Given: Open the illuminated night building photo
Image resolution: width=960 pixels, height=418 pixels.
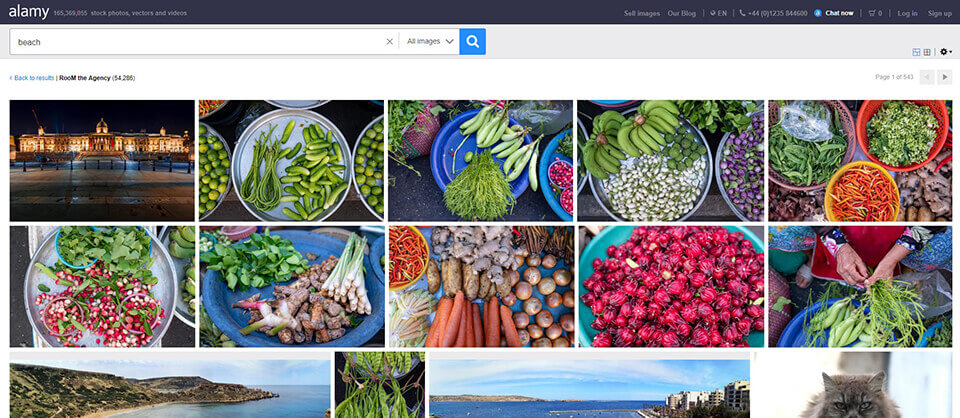Looking at the screenshot, I should [x=102, y=160].
